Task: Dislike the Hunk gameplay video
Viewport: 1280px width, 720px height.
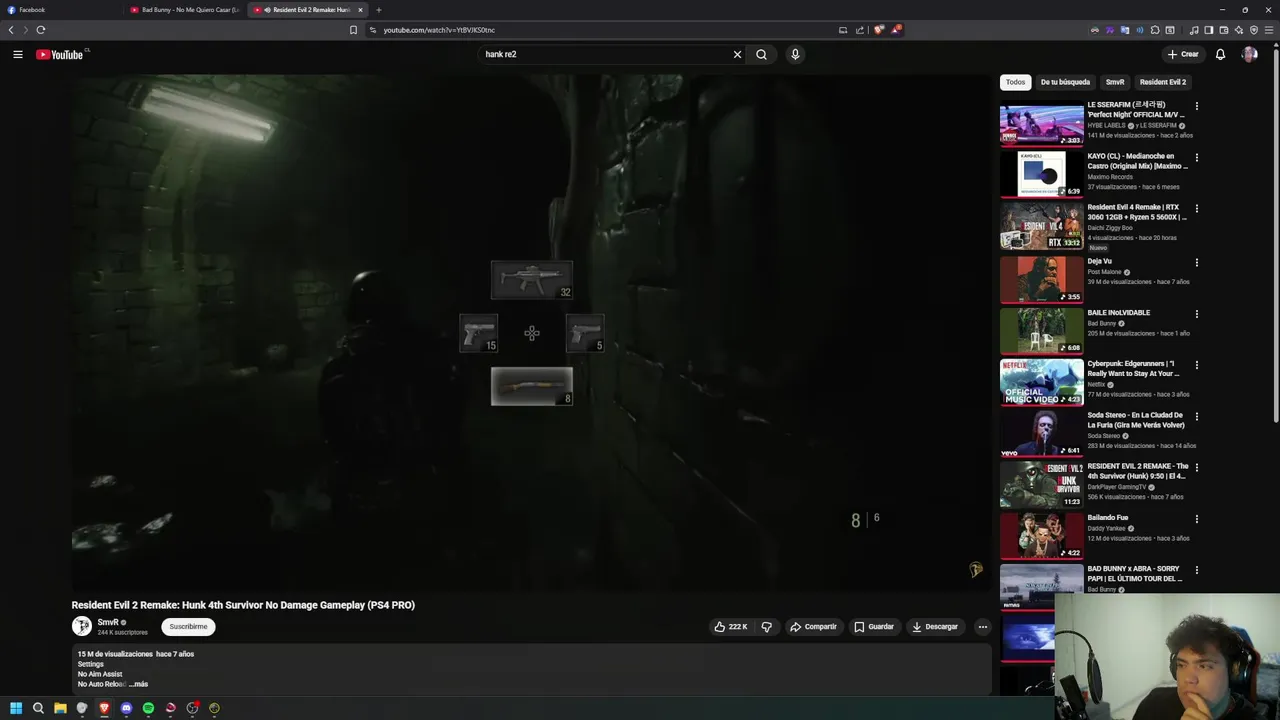Action: coord(767,627)
